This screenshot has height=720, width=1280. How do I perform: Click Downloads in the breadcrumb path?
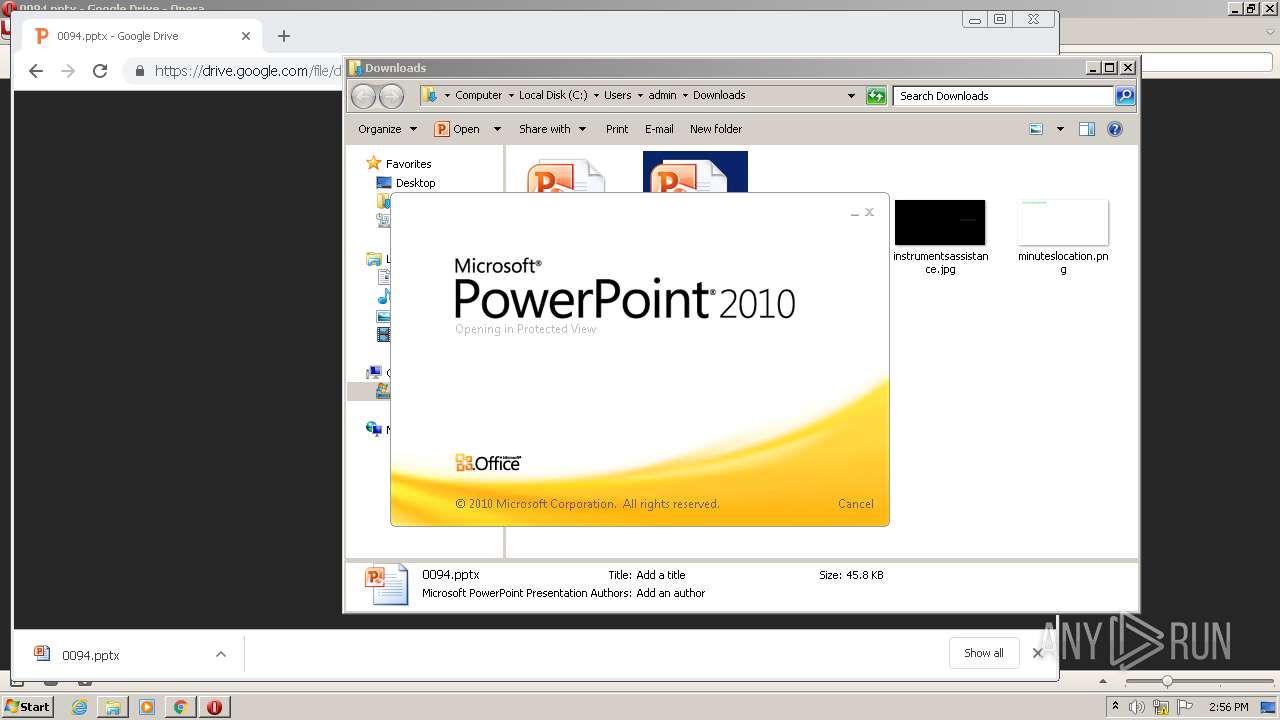pos(719,95)
